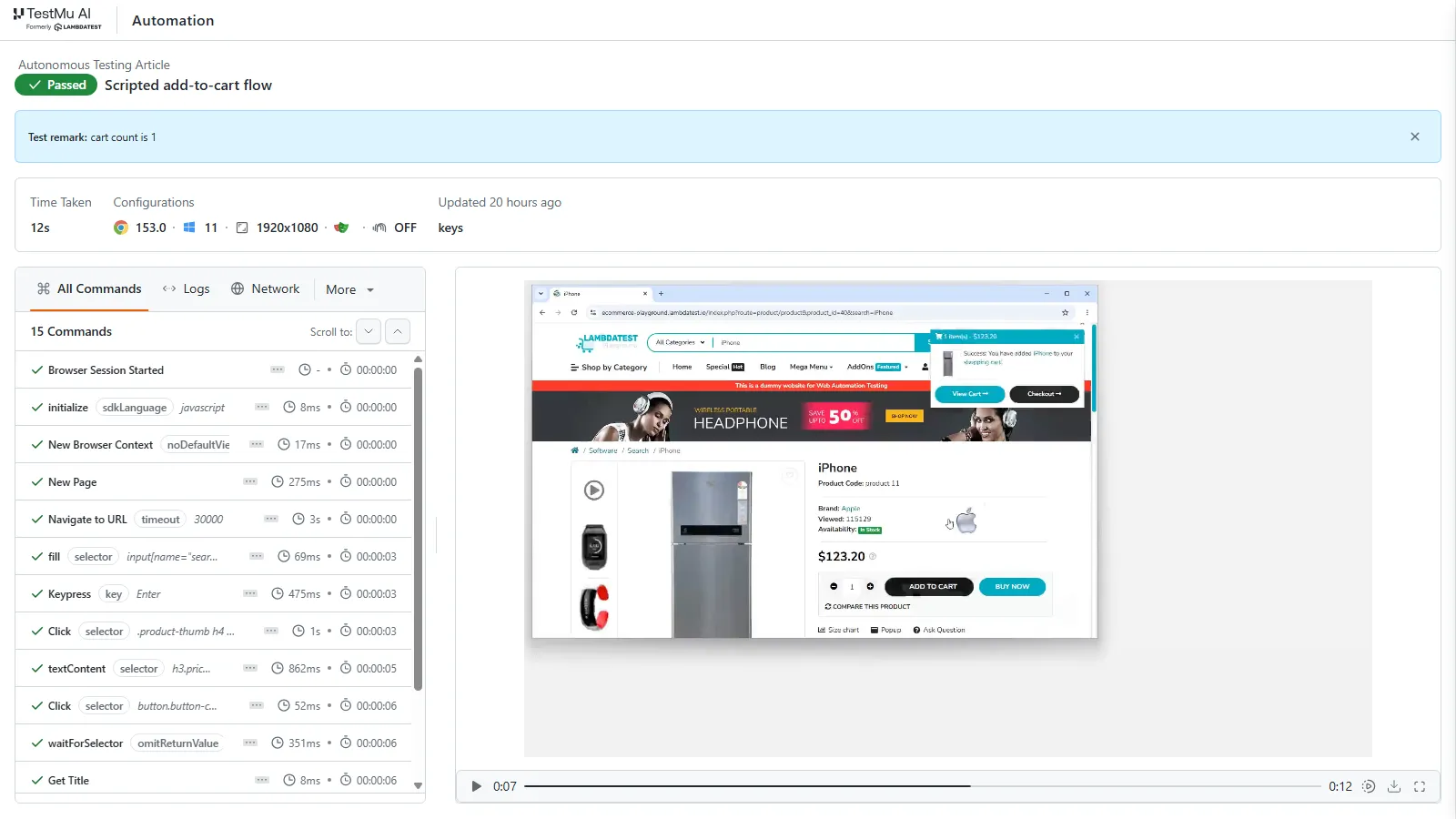This screenshot has width=1456, height=819.
Task: Open three-dot menu on the fill command
Action: pyautogui.click(x=257, y=556)
